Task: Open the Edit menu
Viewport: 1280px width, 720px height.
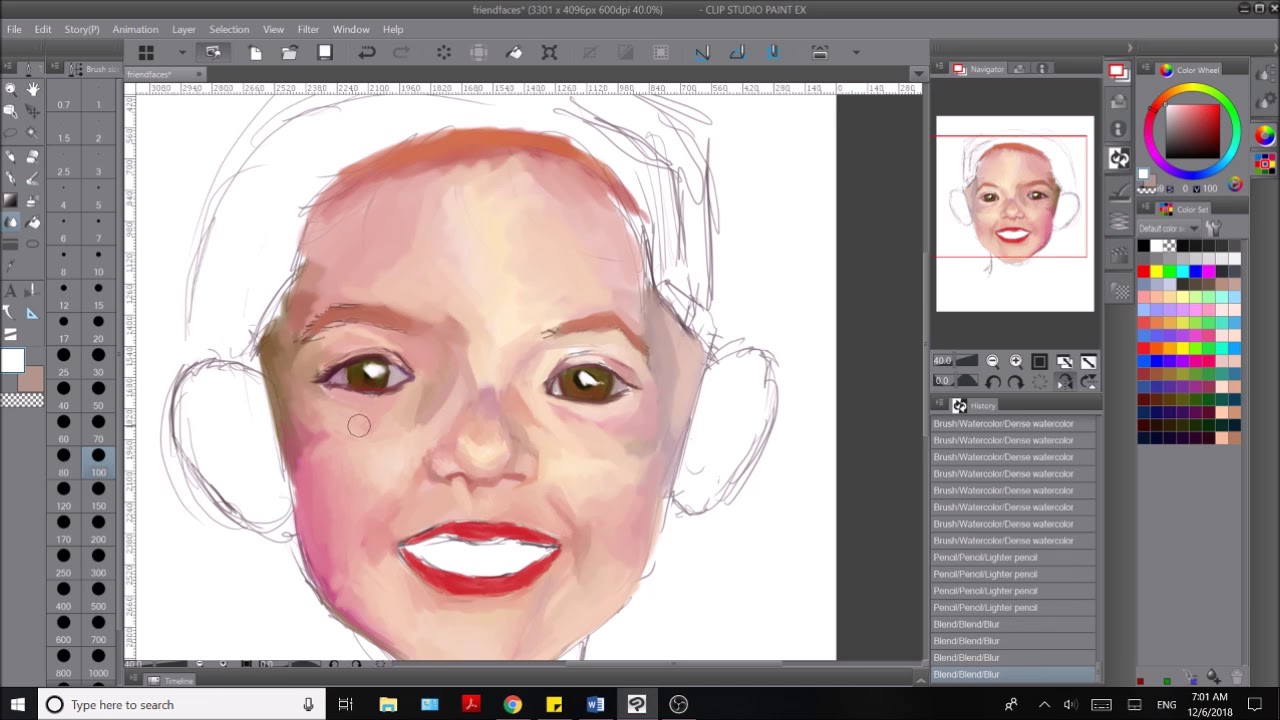Action: [43, 29]
